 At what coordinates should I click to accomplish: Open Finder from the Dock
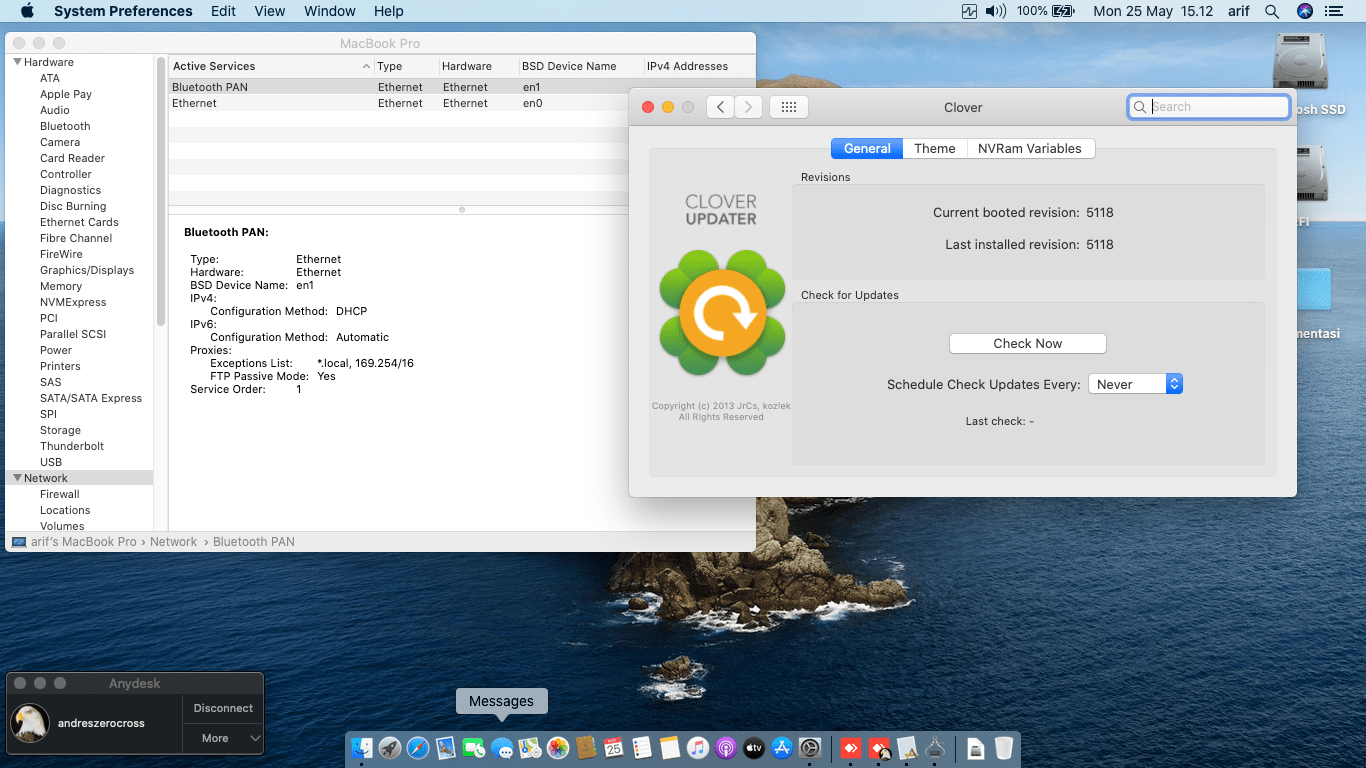[362, 748]
